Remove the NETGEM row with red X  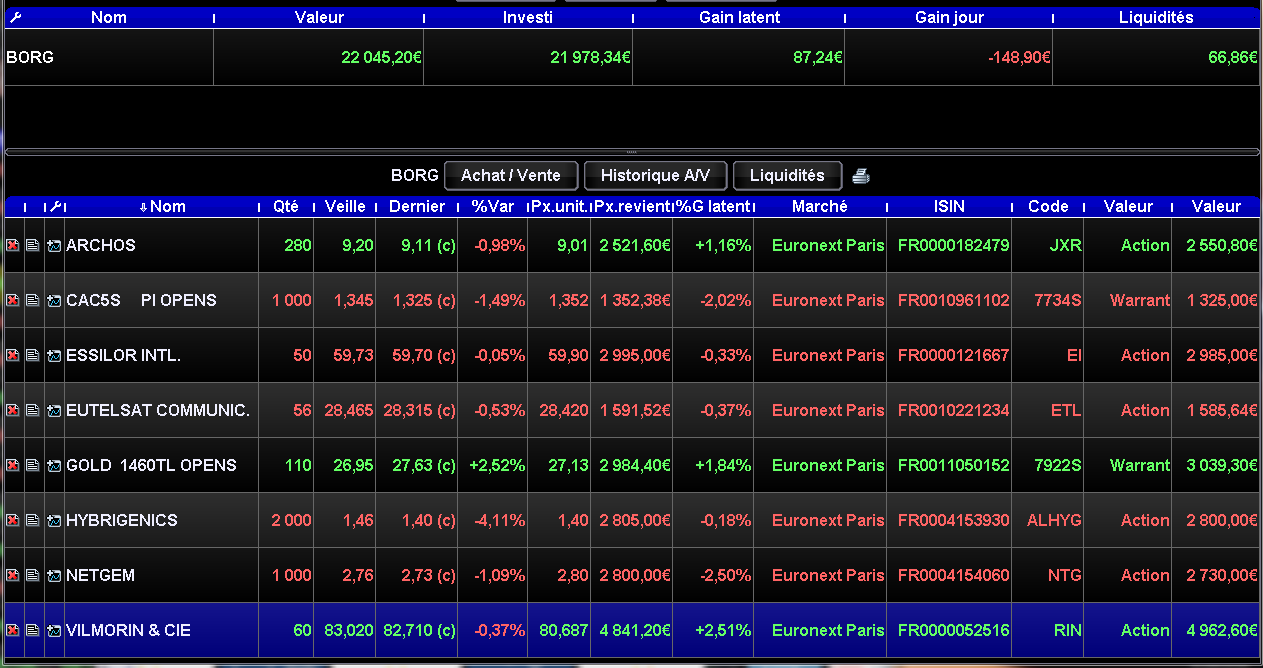[x=13, y=575]
